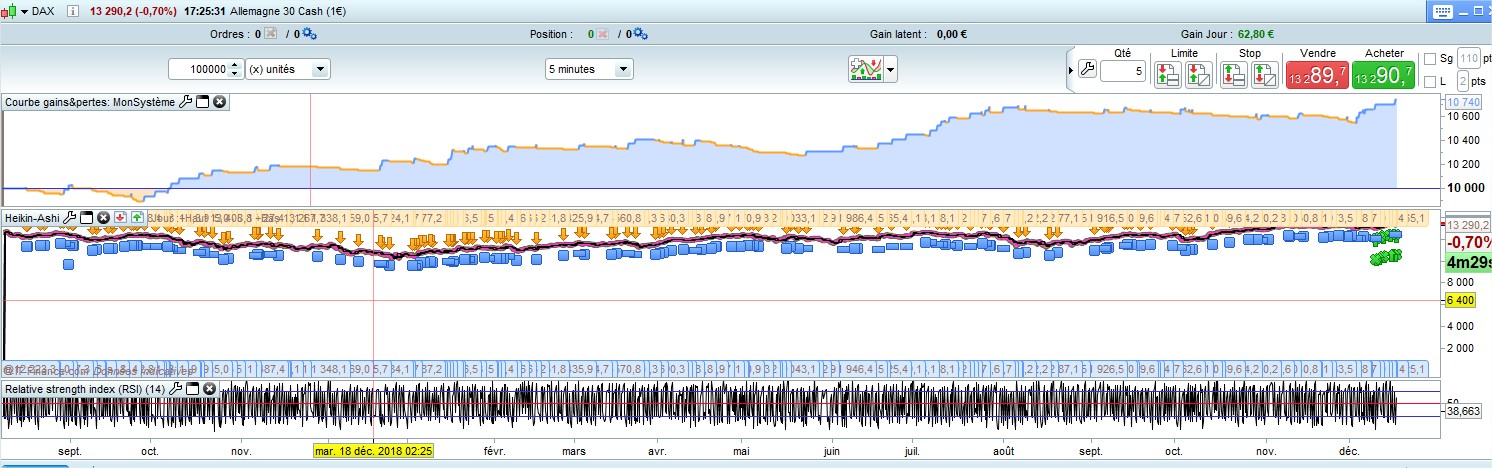This screenshot has width=1492, height=468.
Task: Click the L 2 pts field
Action: coord(1463,81)
